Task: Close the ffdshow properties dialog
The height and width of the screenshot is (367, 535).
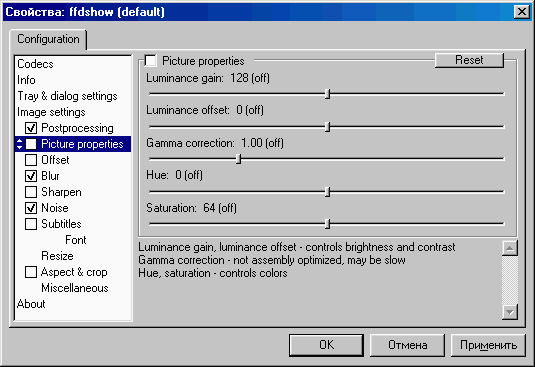Action: pos(522,12)
